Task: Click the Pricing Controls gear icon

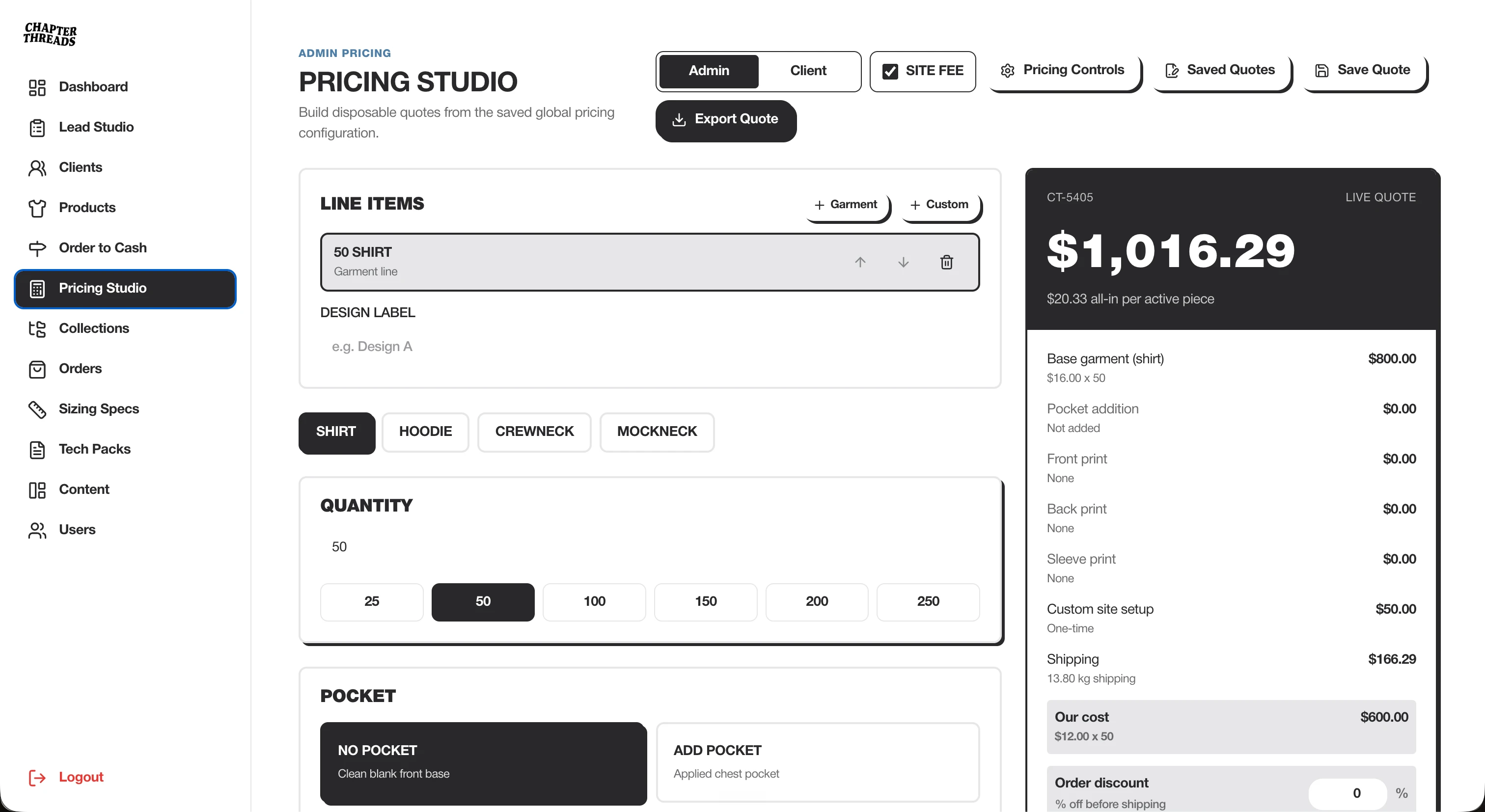Action: [1008, 70]
